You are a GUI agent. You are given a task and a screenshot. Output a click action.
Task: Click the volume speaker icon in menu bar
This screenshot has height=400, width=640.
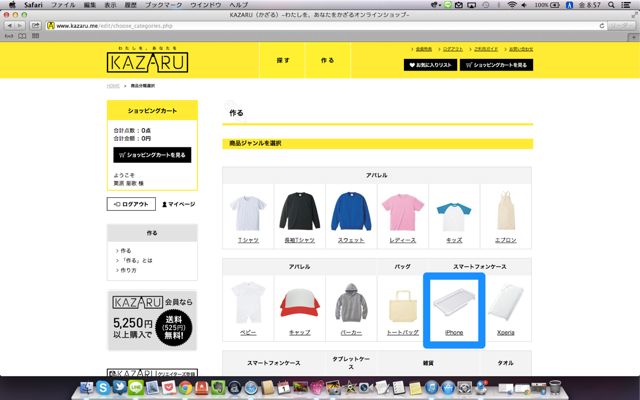tap(524, 5)
